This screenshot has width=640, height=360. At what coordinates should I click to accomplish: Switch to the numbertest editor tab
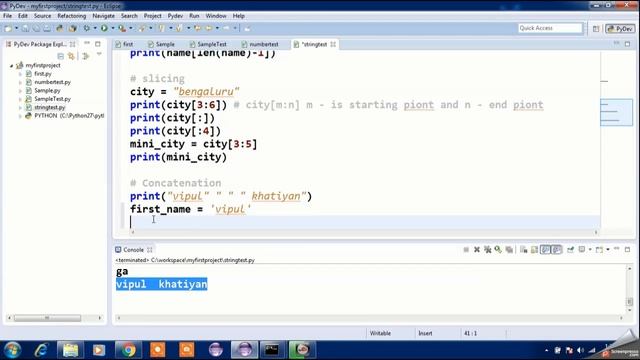pos(260,44)
